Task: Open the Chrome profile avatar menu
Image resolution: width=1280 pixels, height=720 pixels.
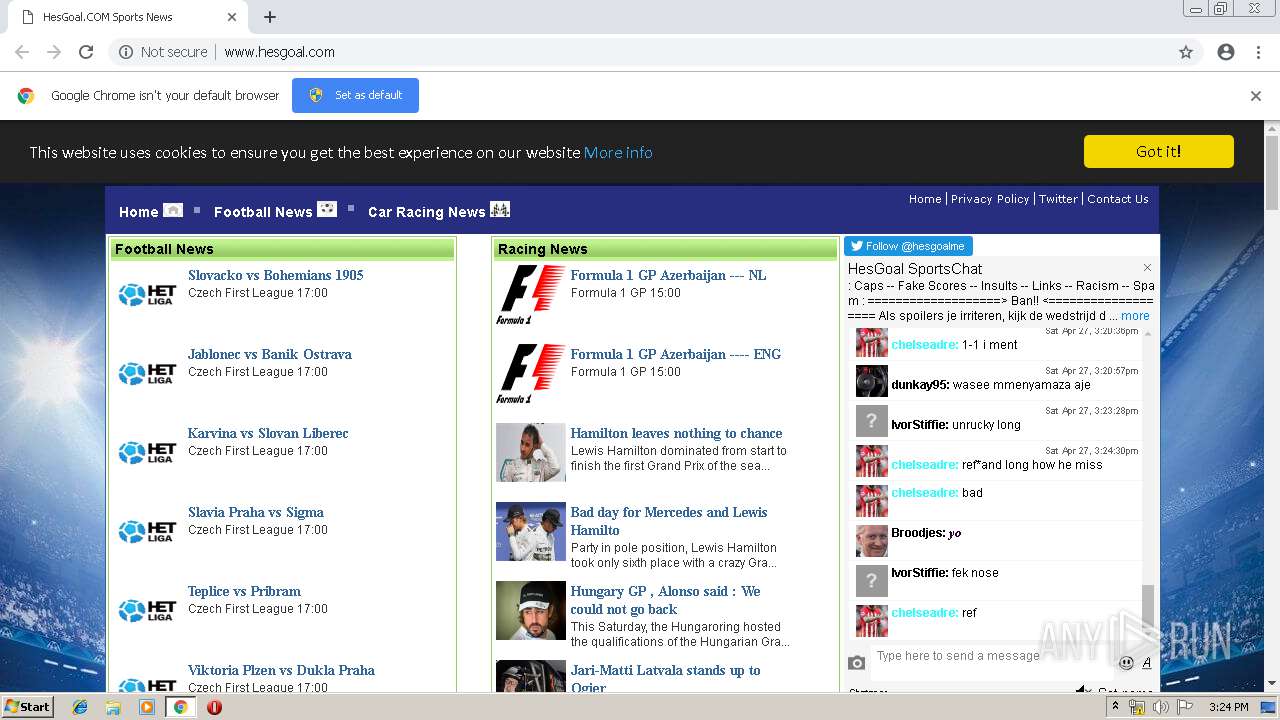Action: (x=1226, y=52)
